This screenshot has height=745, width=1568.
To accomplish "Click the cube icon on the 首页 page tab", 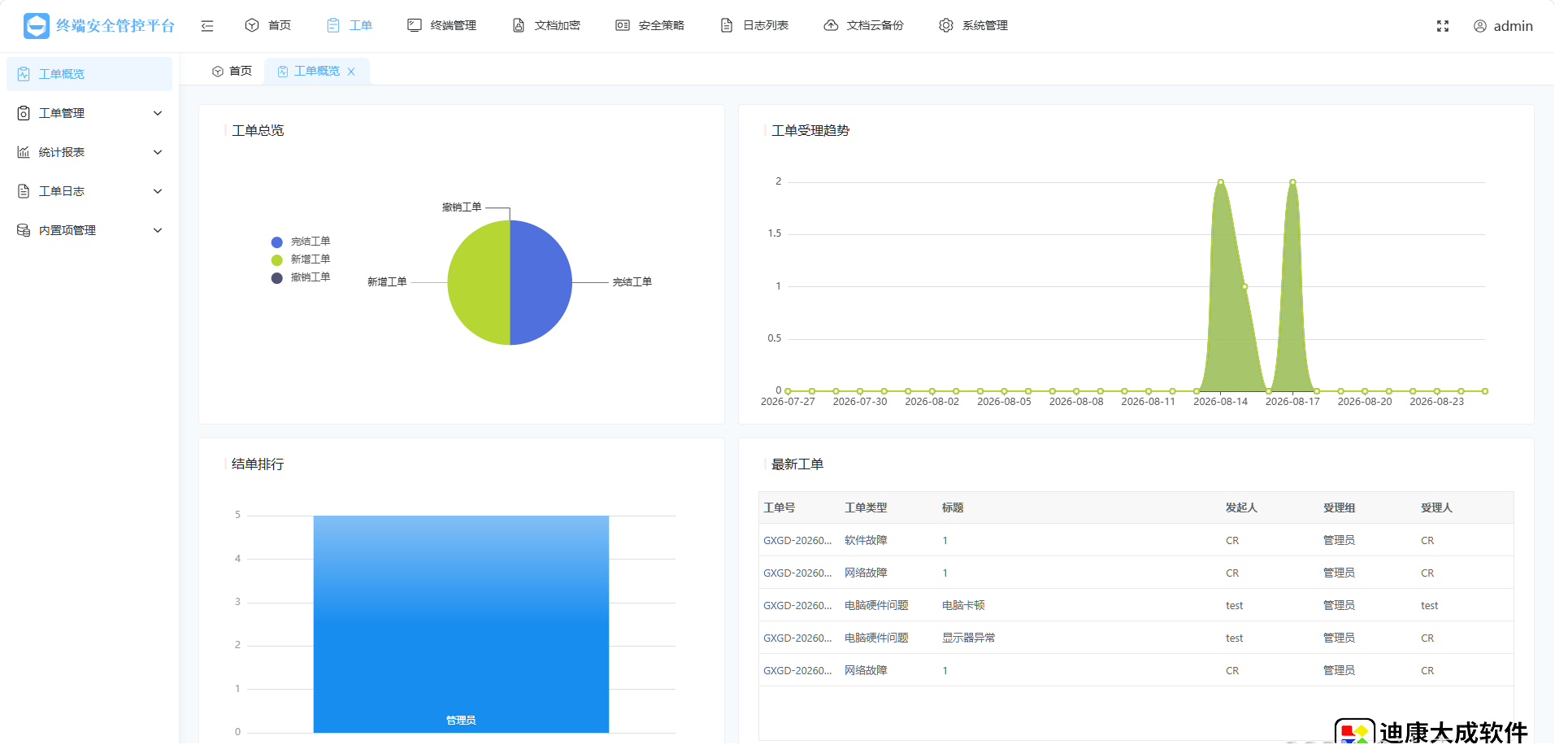I will click(x=218, y=72).
